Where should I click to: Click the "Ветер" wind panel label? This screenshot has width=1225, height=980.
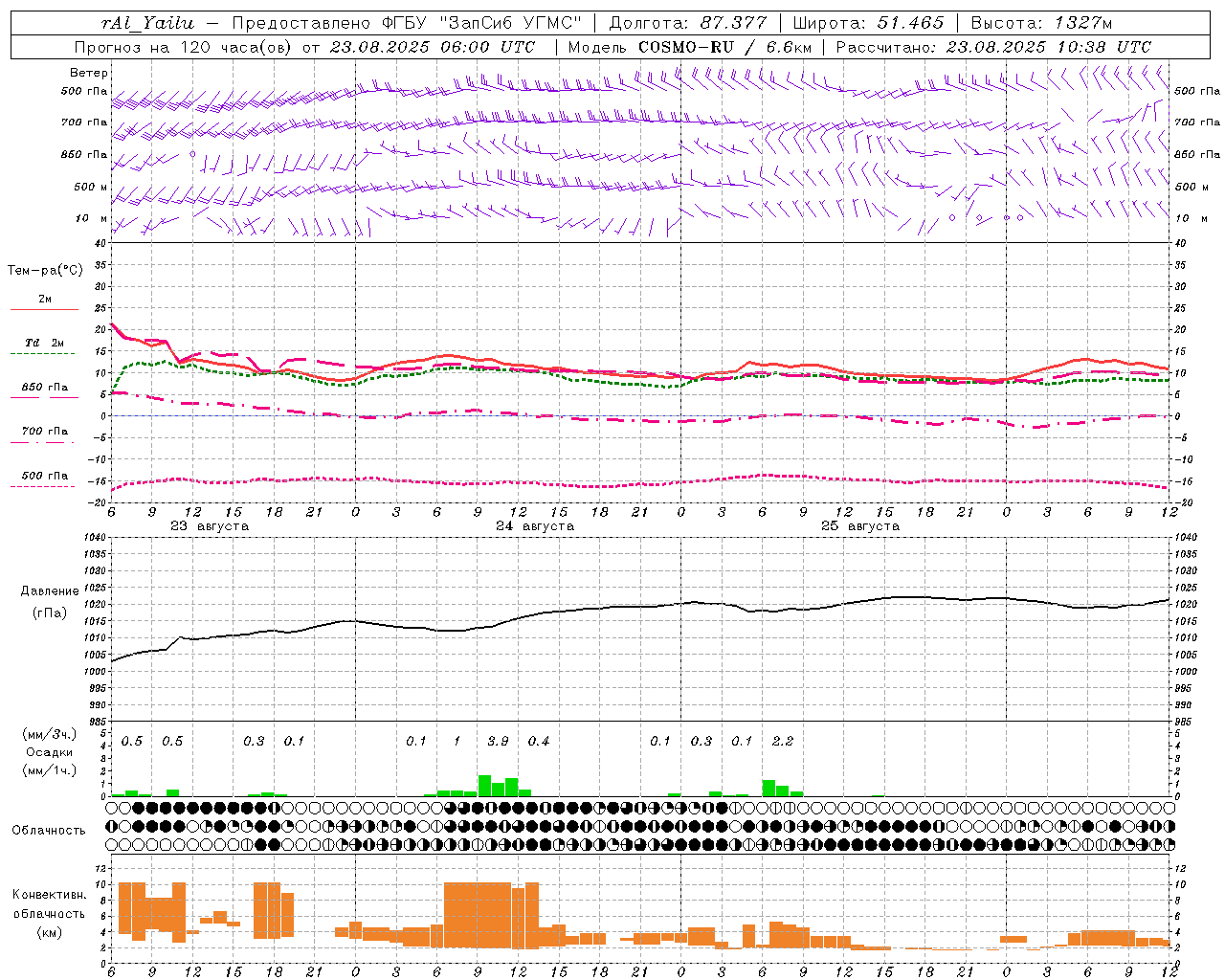tap(89, 73)
